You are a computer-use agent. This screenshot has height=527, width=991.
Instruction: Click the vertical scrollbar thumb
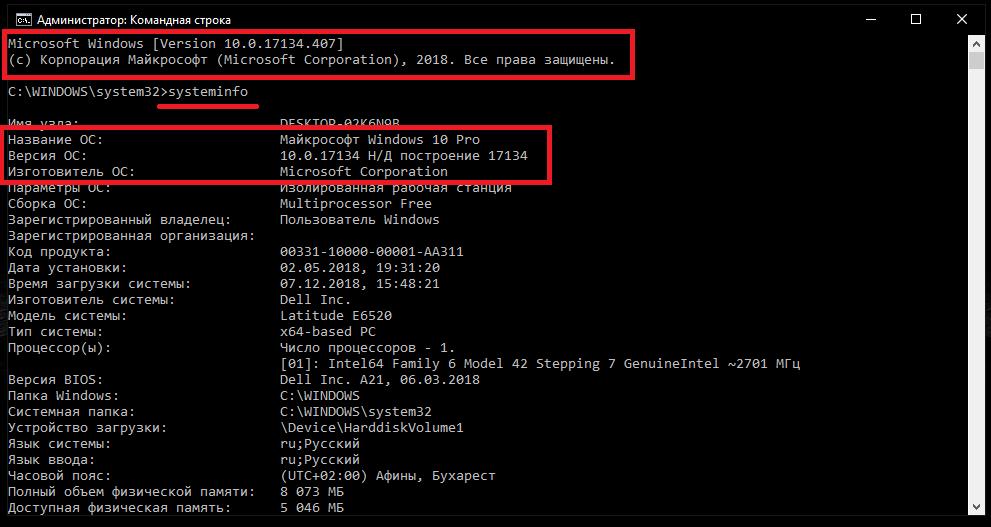(977, 61)
